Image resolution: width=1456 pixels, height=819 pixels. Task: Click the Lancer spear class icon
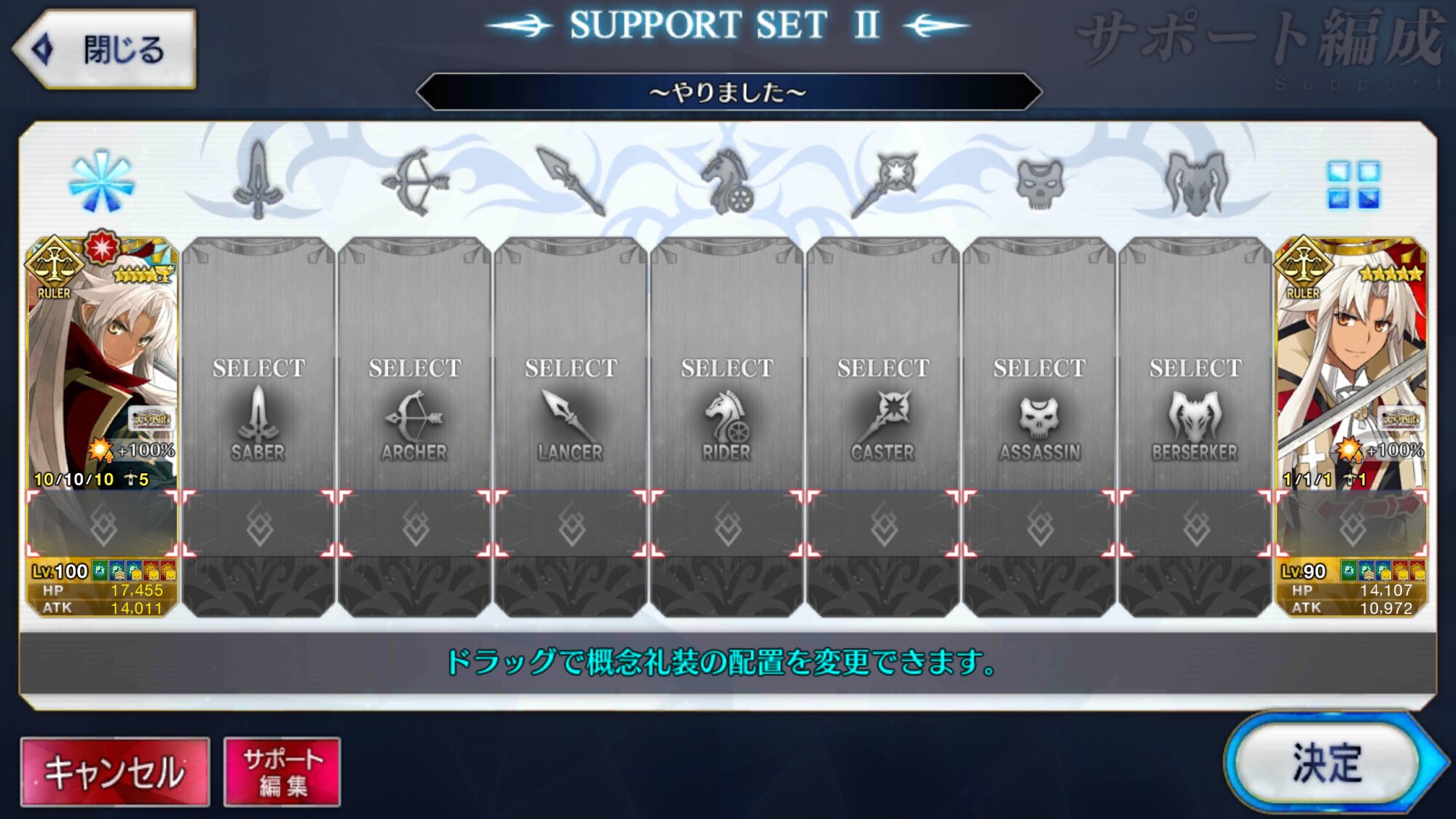tap(571, 182)
